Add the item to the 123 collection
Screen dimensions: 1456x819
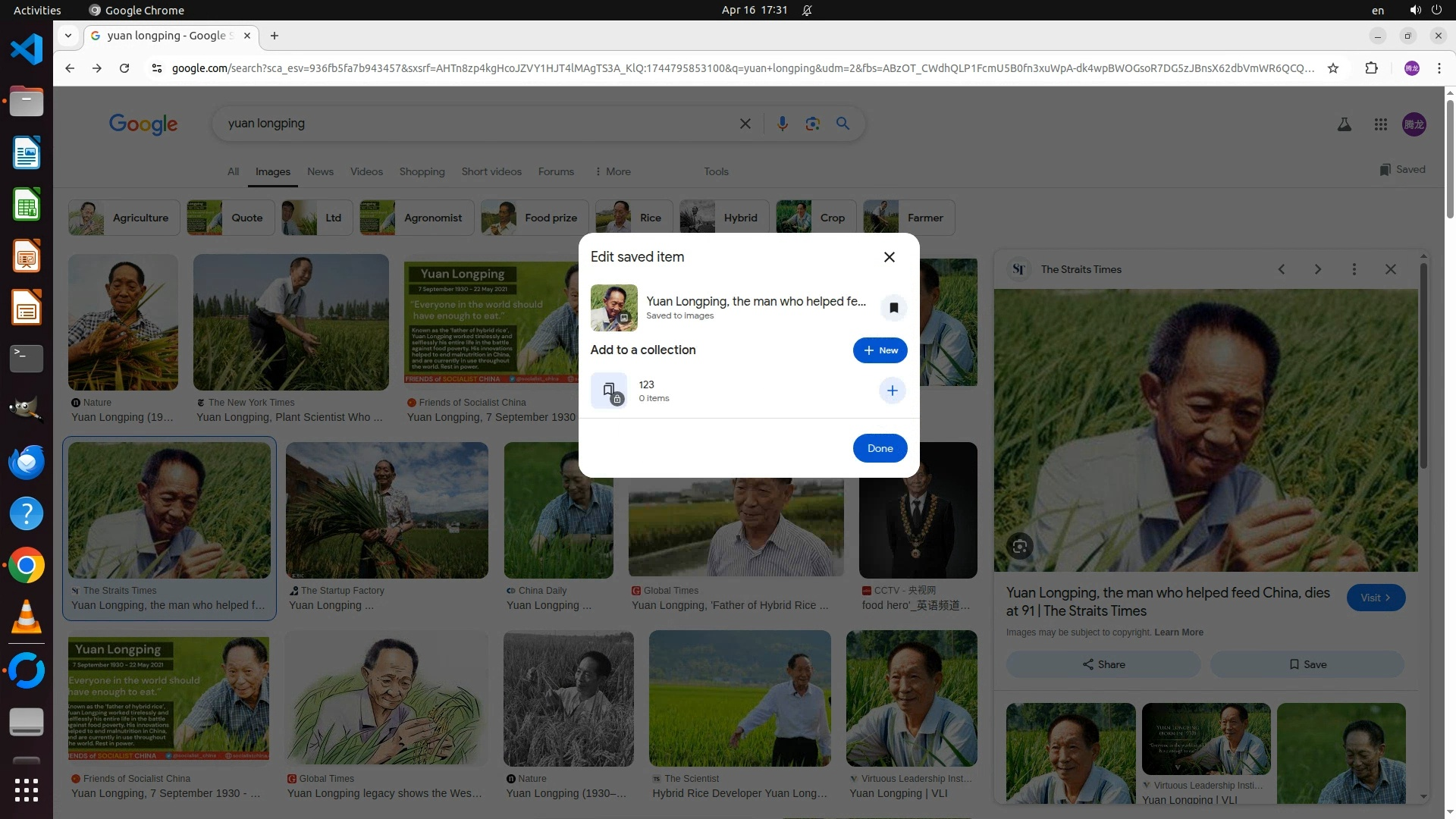892,391
